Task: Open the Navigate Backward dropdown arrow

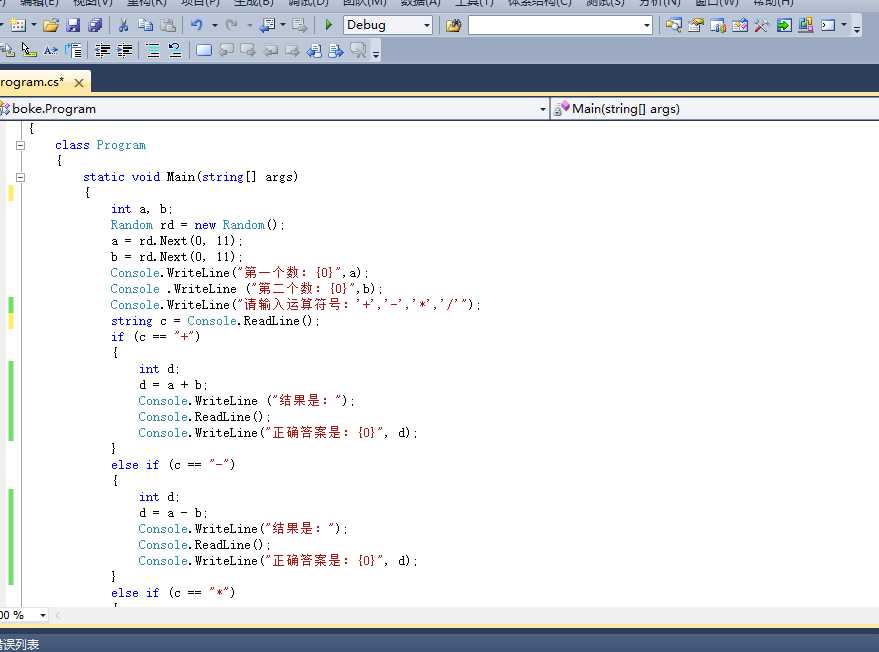Action: [283, 25]
